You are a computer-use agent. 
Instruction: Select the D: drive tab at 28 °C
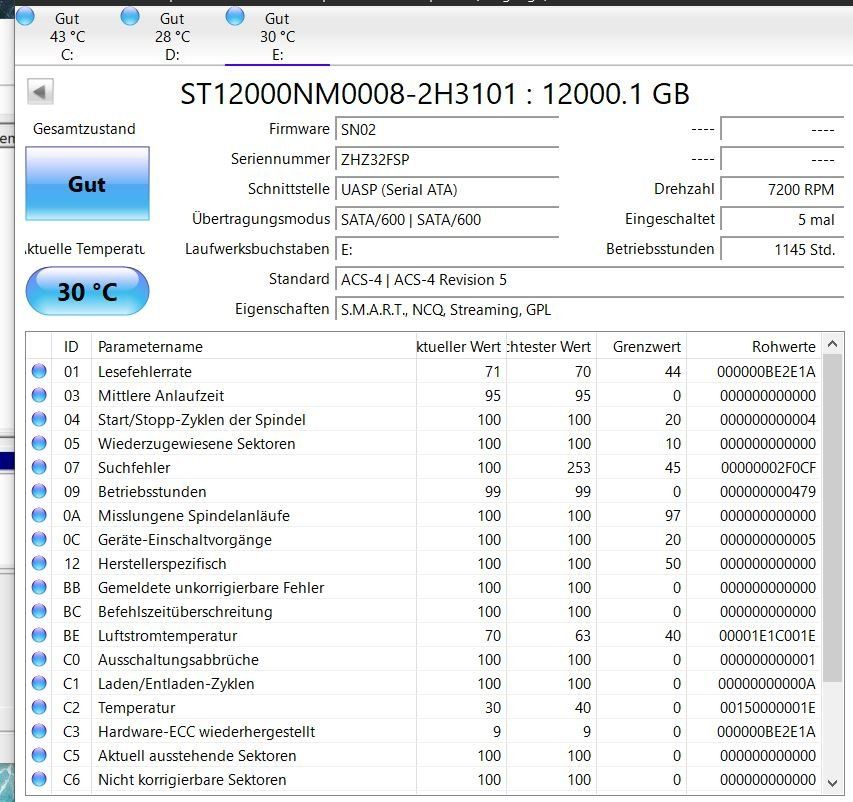pos(172,36)
